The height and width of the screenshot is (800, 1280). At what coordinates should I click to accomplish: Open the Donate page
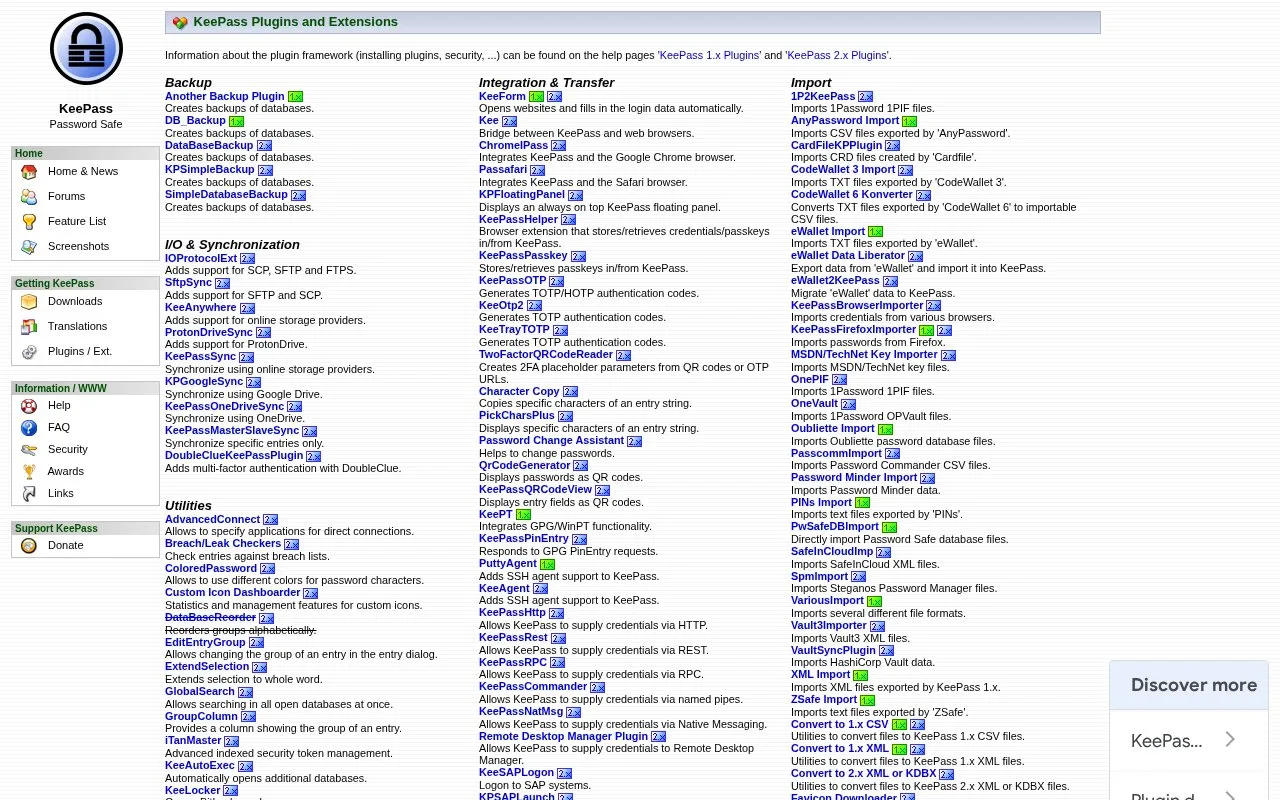tap(66, 545)
